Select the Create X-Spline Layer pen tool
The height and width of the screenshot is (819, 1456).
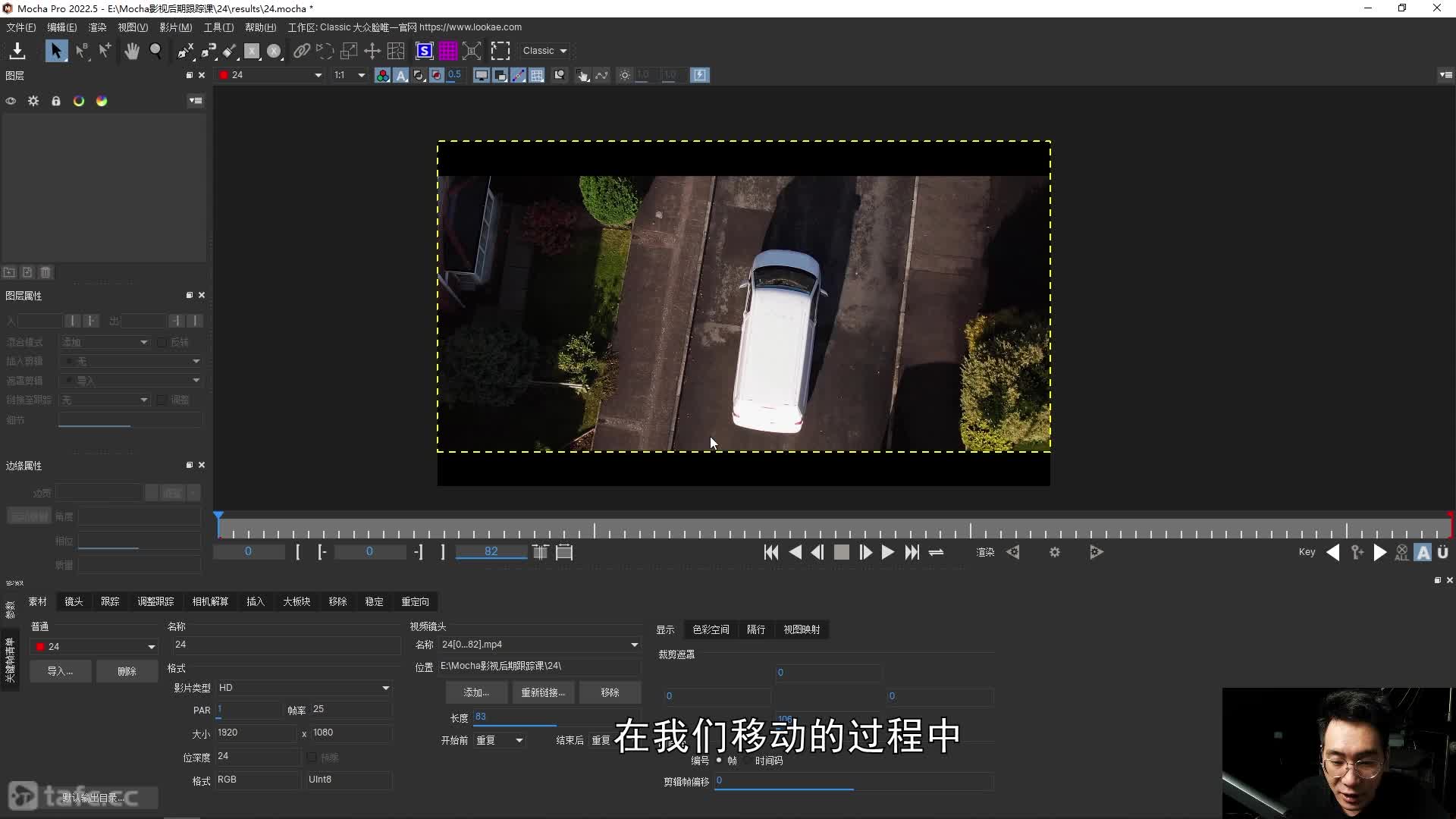pos(185,51)
